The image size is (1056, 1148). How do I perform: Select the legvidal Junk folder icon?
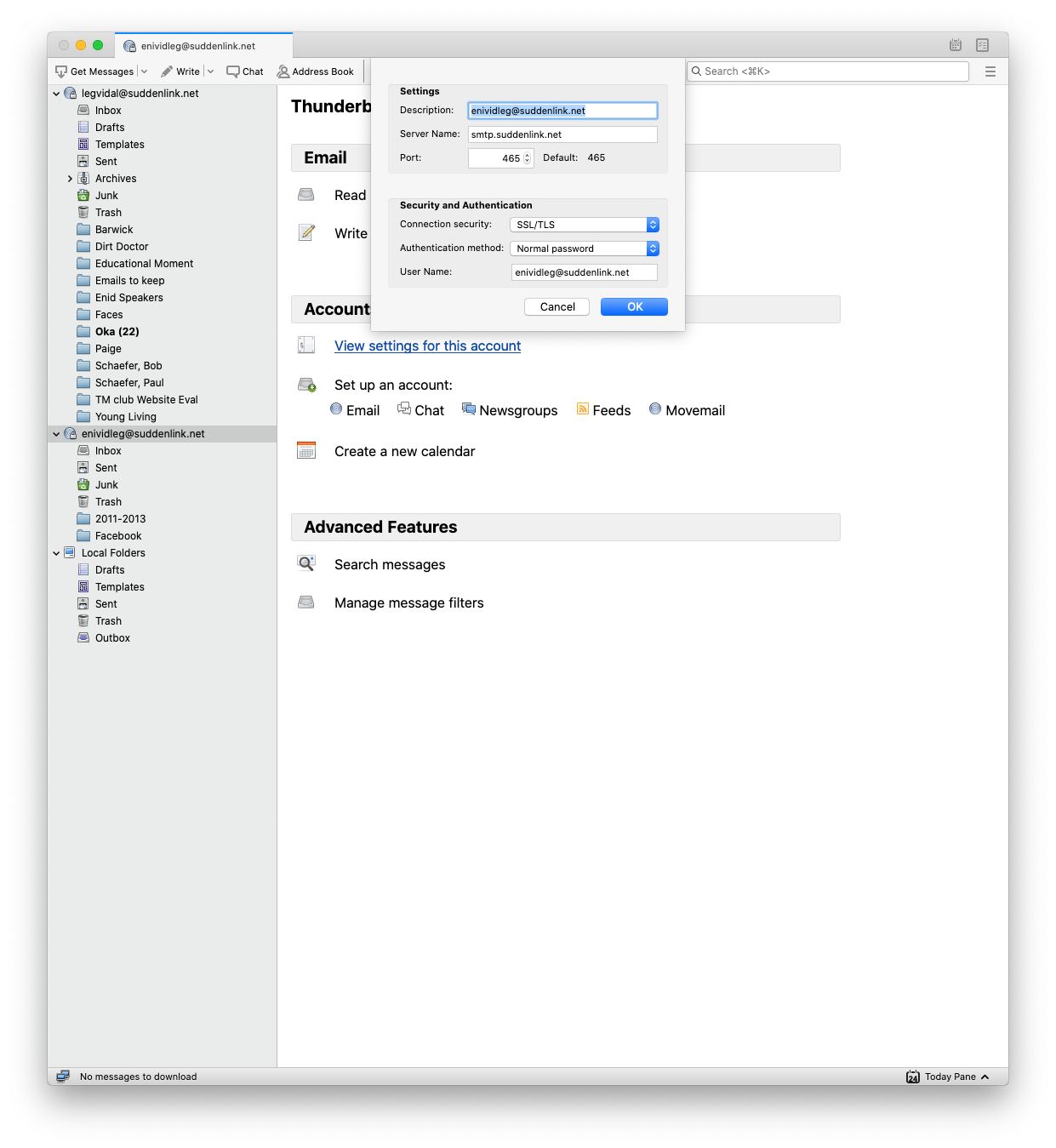coord(83,195)
